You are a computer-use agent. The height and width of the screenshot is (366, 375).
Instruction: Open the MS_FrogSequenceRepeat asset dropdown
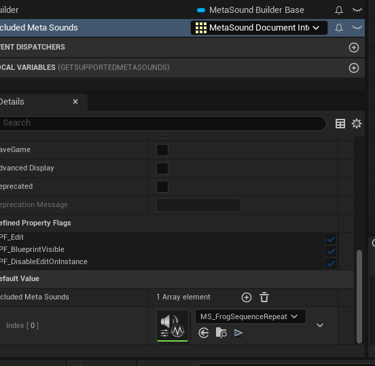point(250,317)
